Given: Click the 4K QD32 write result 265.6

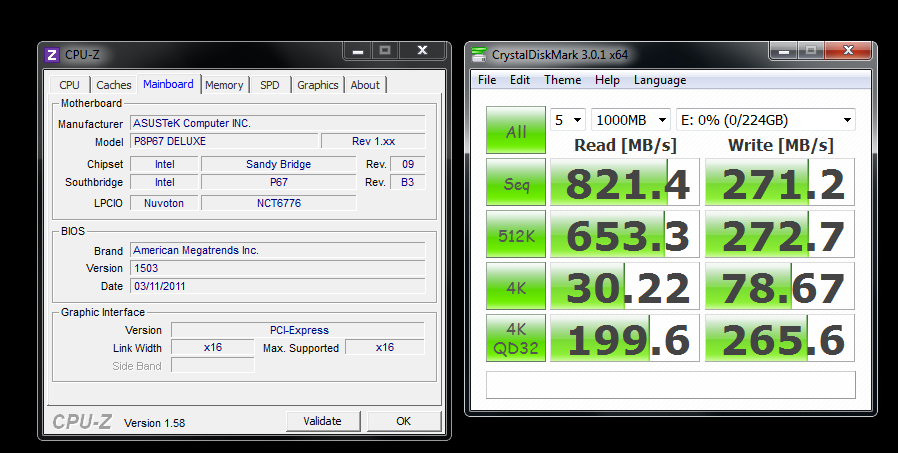Looking at the screenshot, I should coord(780,338).
